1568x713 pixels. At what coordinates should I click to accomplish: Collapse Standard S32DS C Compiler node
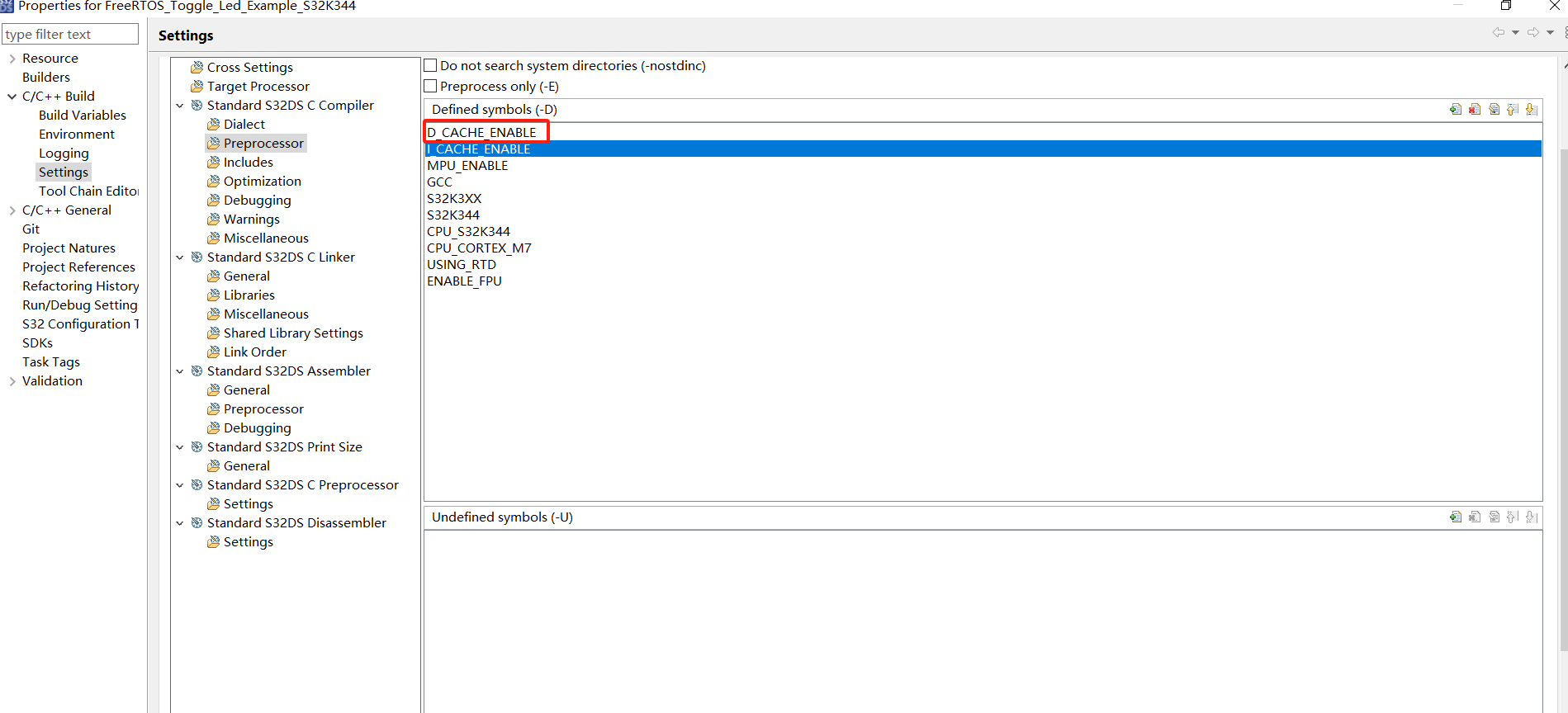click(x=180, y=106)
